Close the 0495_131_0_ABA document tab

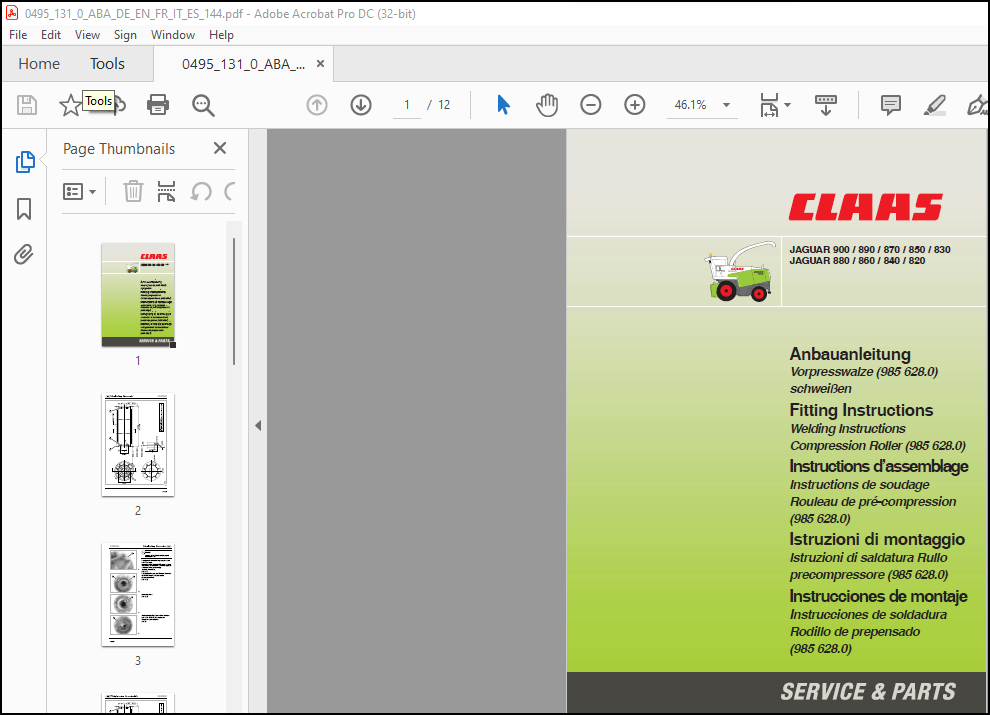coord(320,64)
